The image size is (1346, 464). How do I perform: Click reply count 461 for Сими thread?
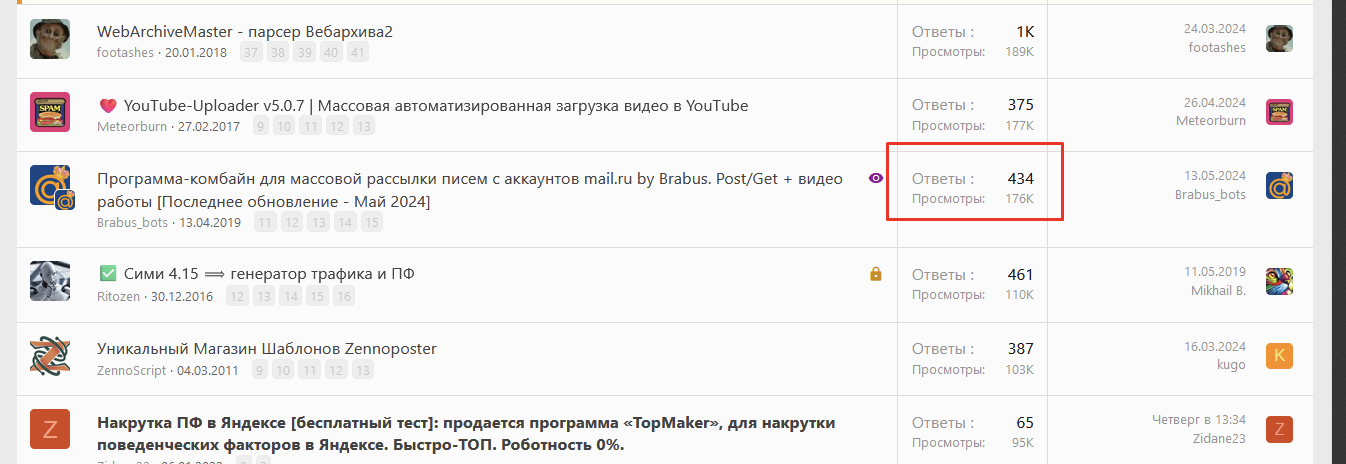tap(1021, 274)
